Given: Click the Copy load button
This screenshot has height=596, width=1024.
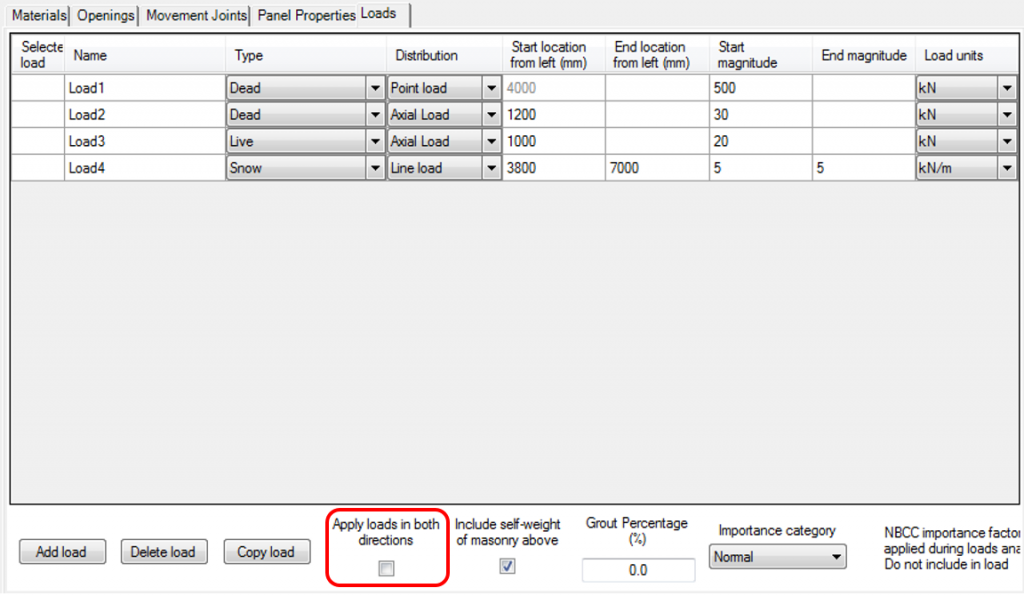Looking at the screenshot, I should (x=266, y=551).
